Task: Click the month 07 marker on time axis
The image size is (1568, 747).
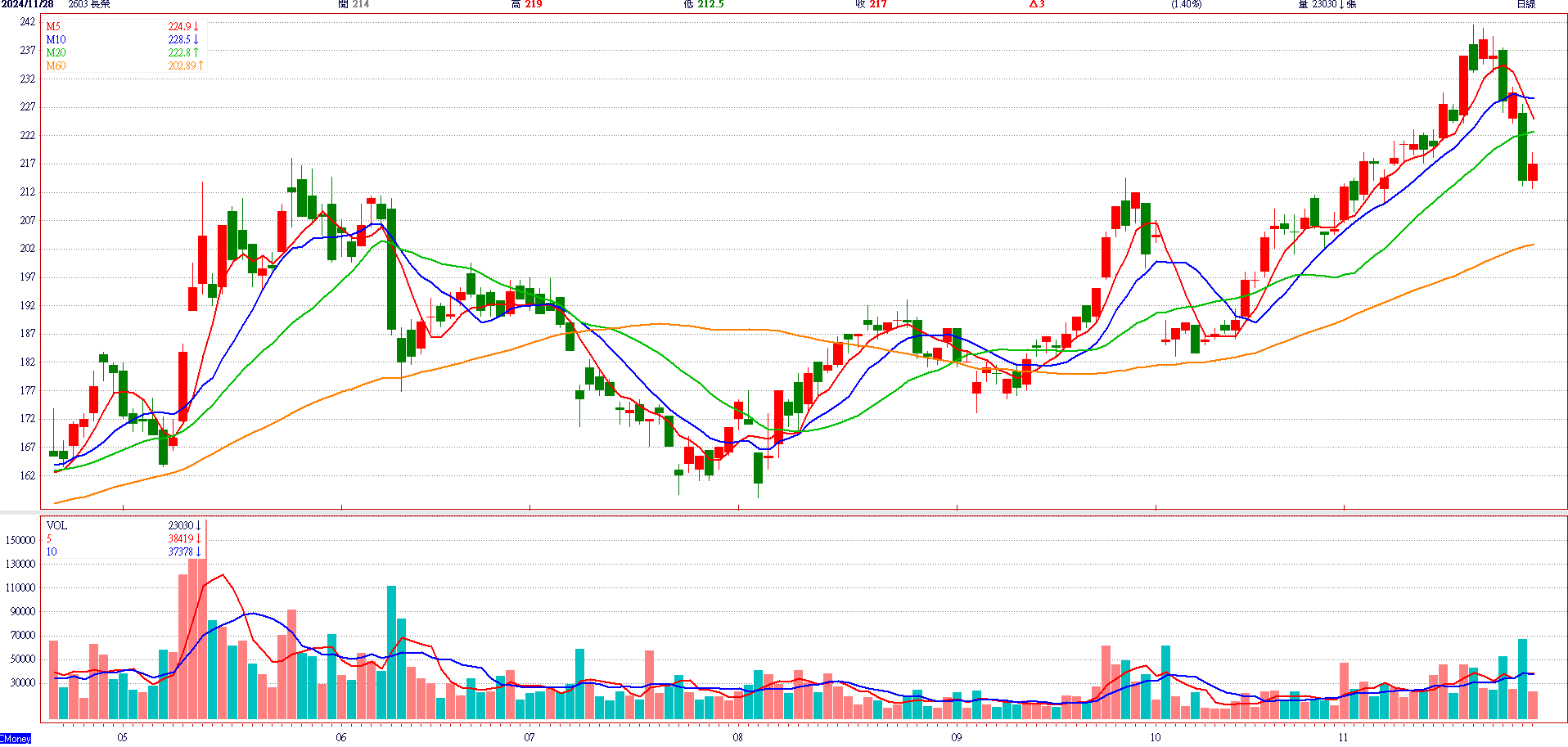Action: 529,738
